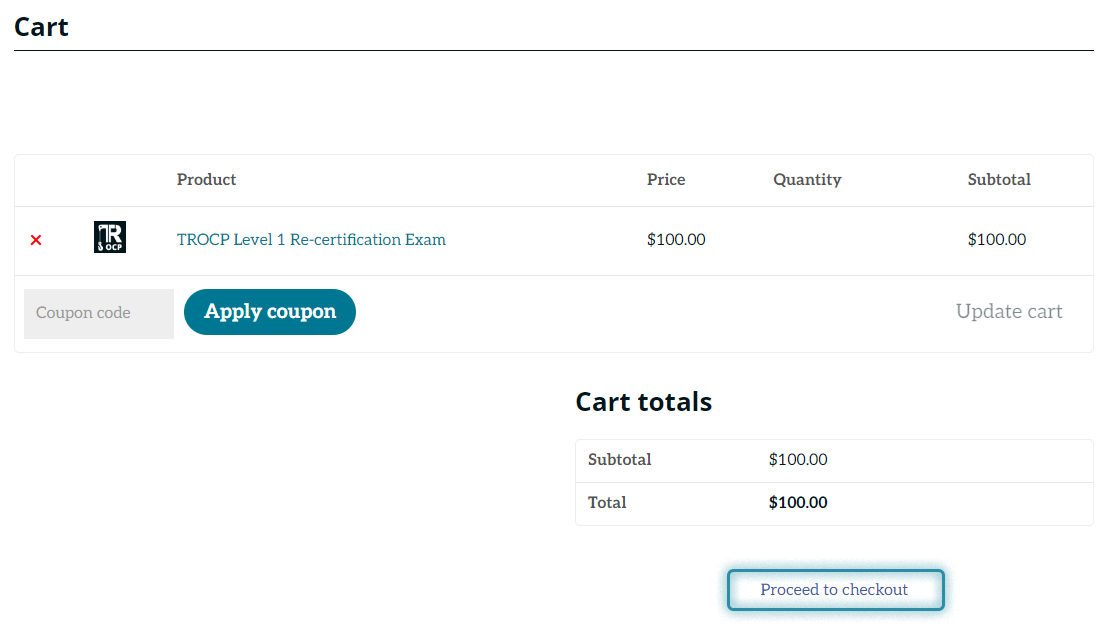Click the Price column header
This screenshot has width=1112, height=626.
[x=666, y=180]
